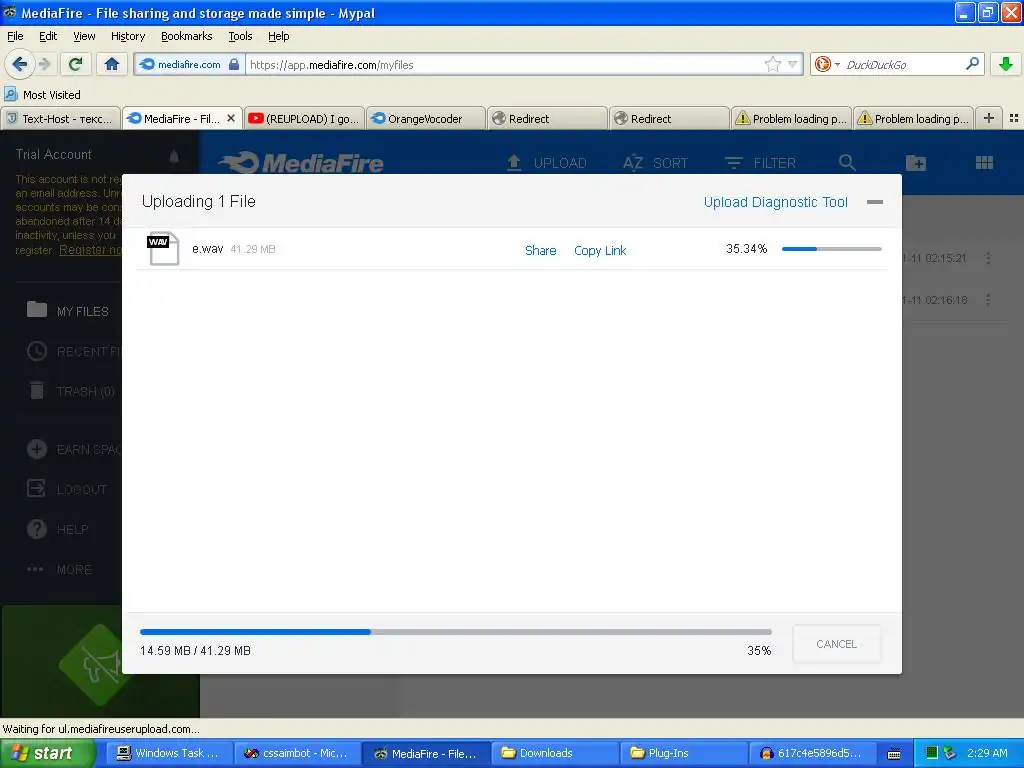Open the Most Visited bookmarks folder
The image size is (1024, 768).
(x=42, y=95)
